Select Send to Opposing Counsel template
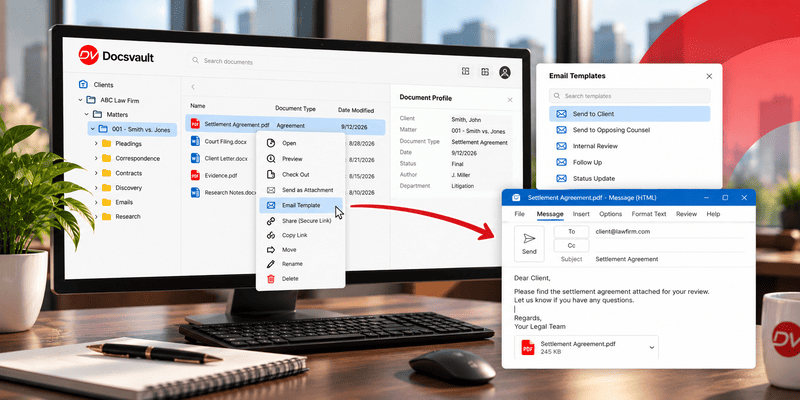 click(630, 130)
